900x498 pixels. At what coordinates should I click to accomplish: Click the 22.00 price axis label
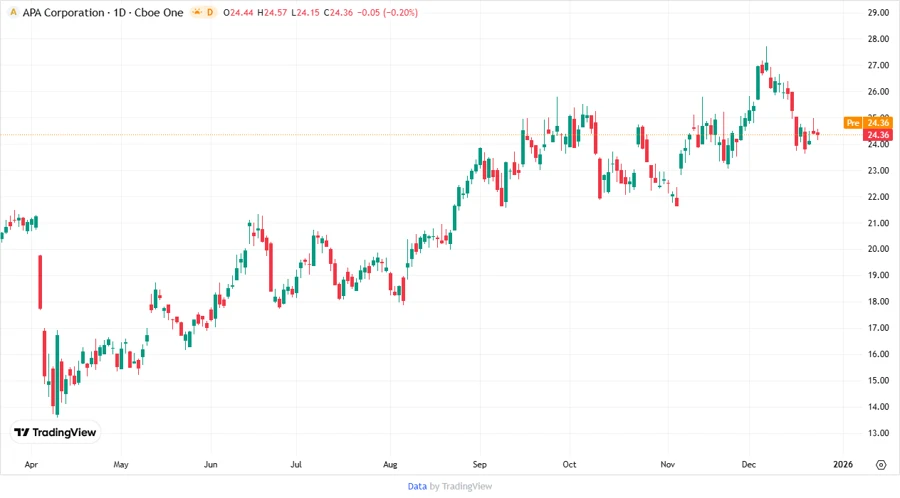[x=878, y=197]
